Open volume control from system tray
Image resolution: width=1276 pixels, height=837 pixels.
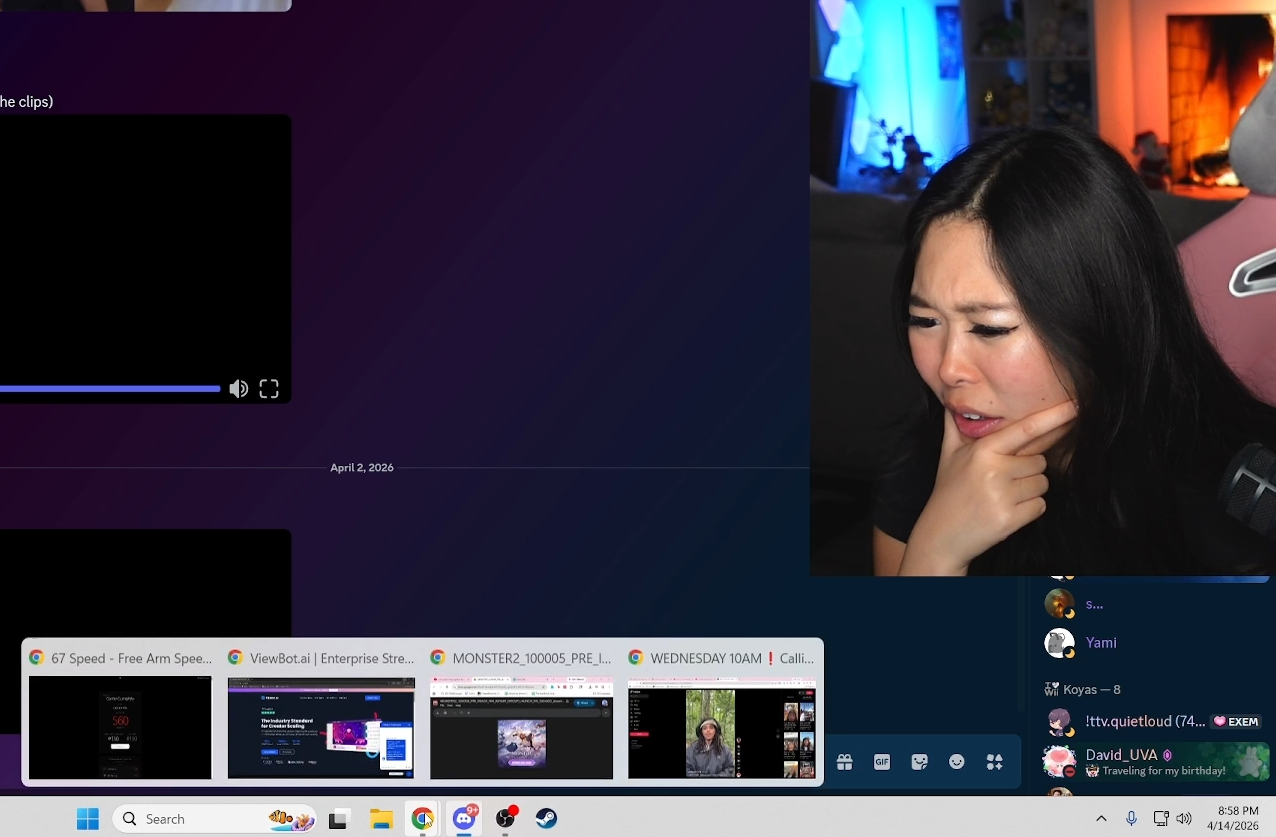(1185, 819)
